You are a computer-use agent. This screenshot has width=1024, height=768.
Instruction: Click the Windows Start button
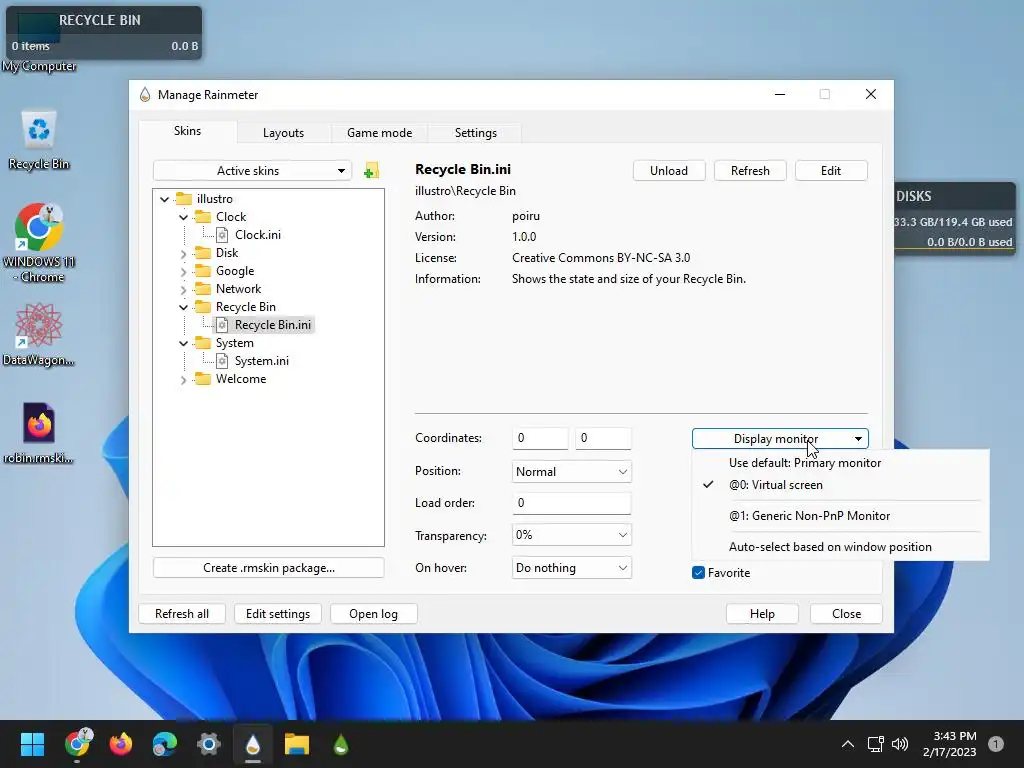pyautogui.click(x=32, y=744)
